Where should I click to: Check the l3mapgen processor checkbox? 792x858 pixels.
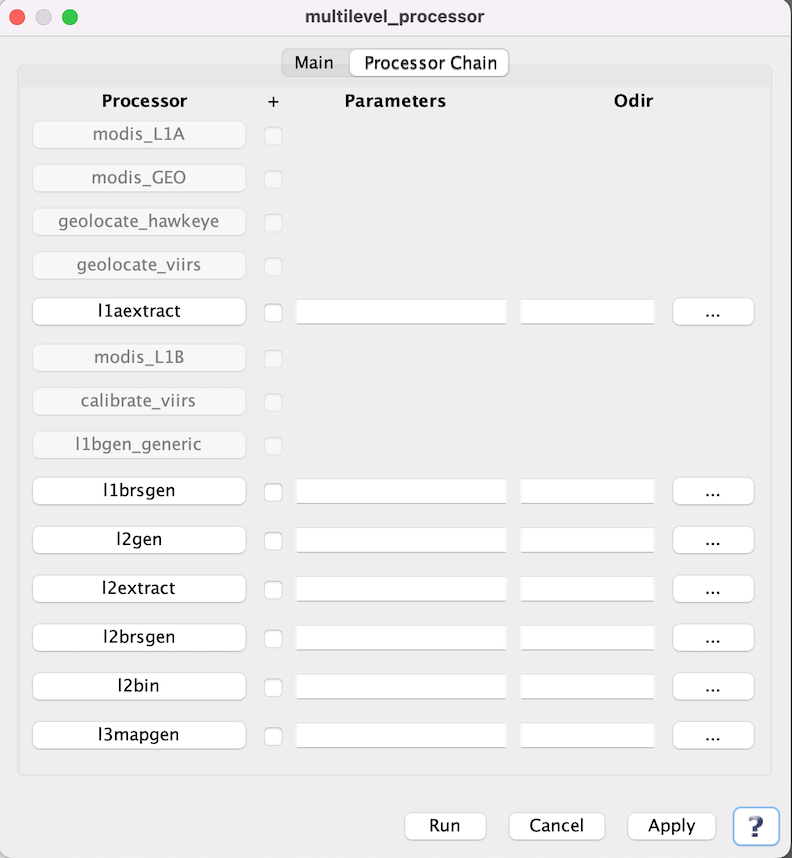273,736
